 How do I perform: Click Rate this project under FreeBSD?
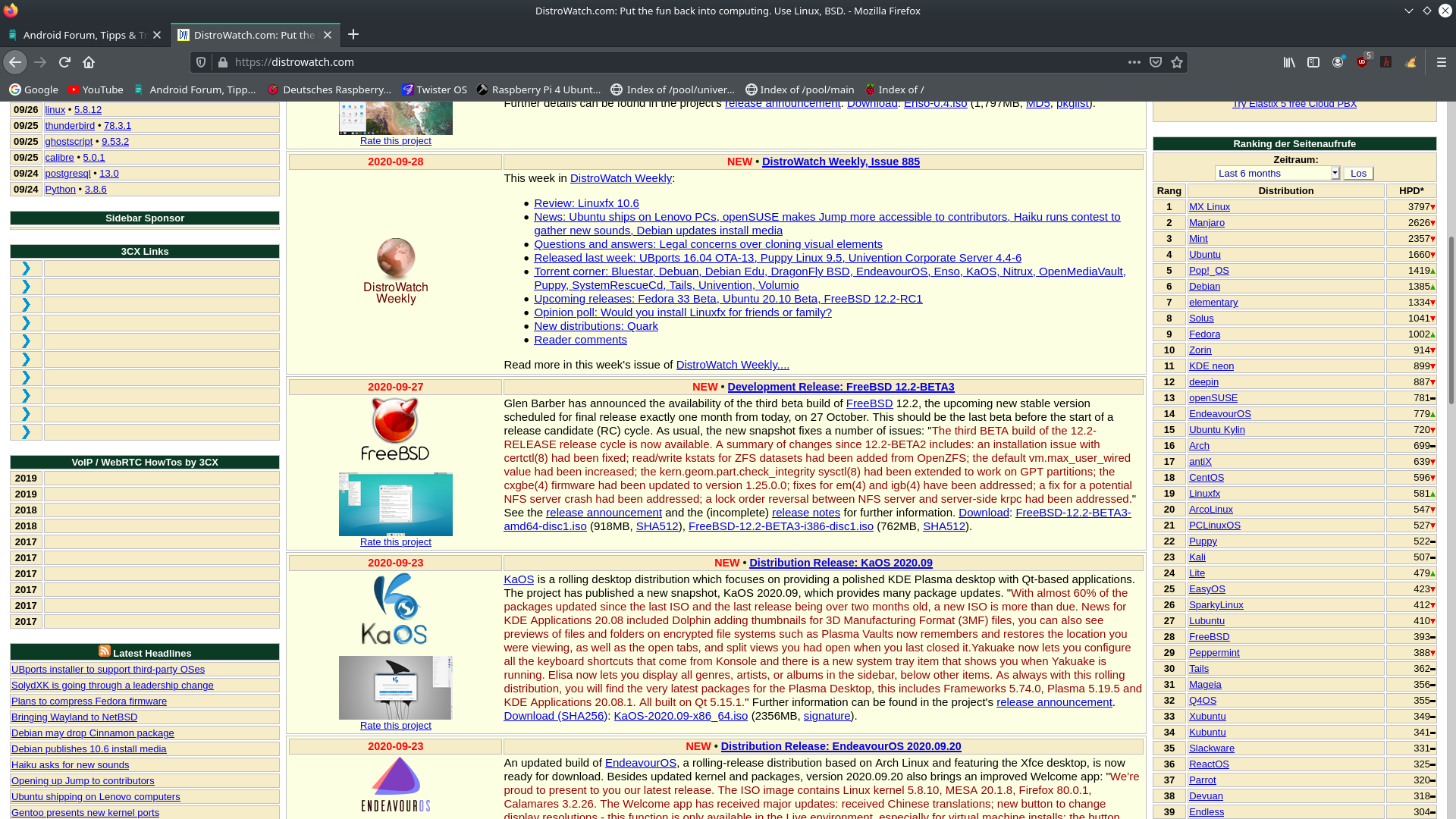[396, 542]
